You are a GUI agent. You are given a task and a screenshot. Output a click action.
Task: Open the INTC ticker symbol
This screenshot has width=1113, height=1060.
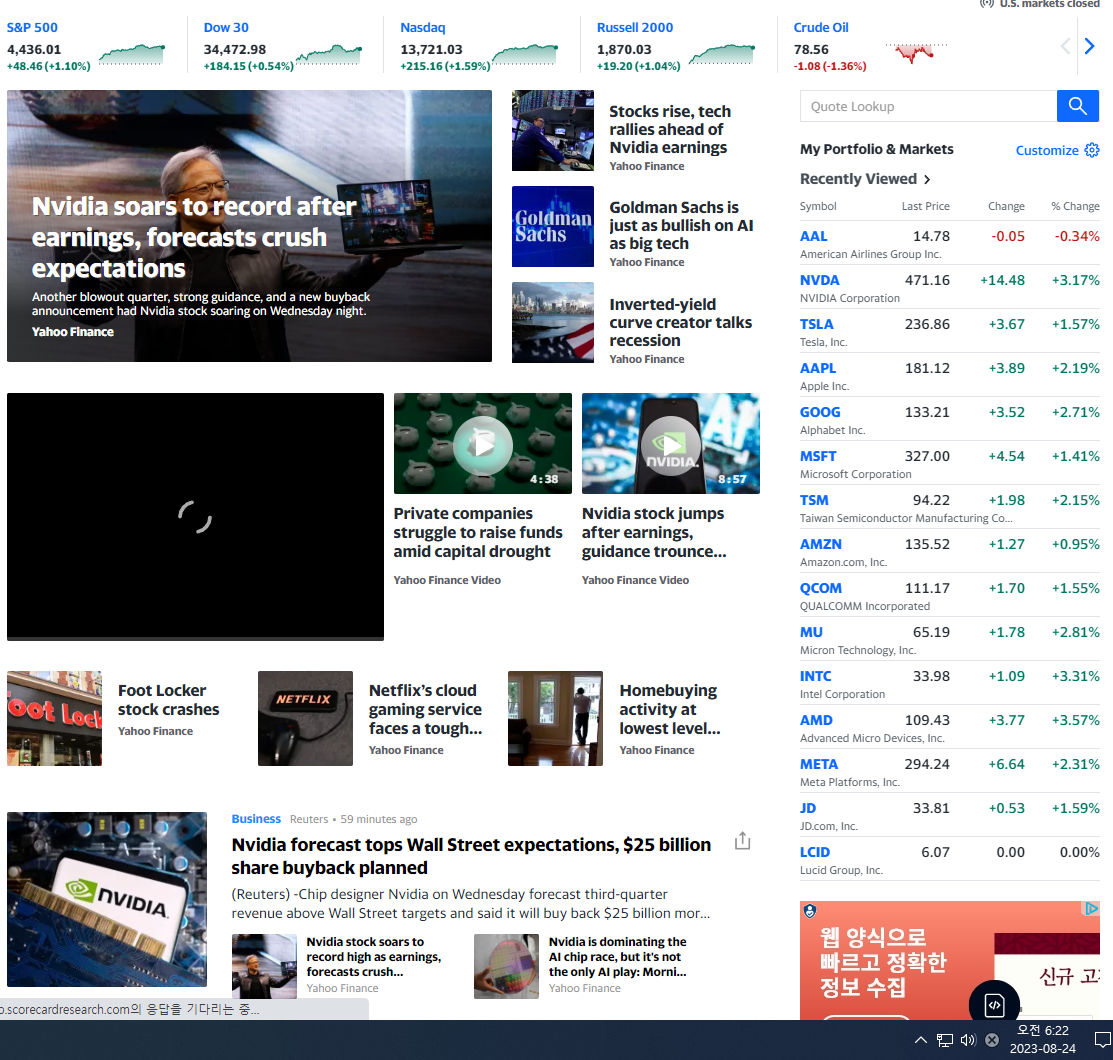coord(816,677)
